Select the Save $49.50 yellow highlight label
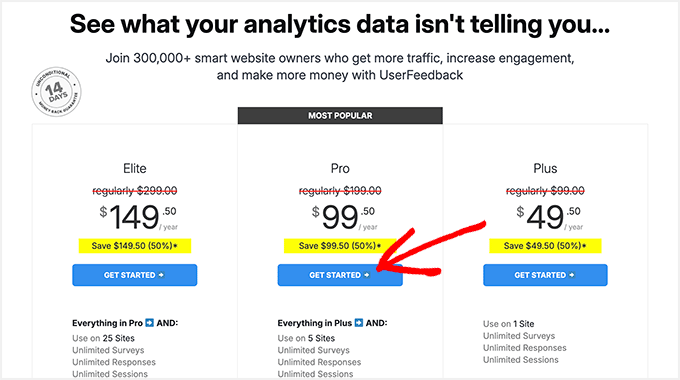The height and width of the screenshot is (380, 680). [545, 246]
